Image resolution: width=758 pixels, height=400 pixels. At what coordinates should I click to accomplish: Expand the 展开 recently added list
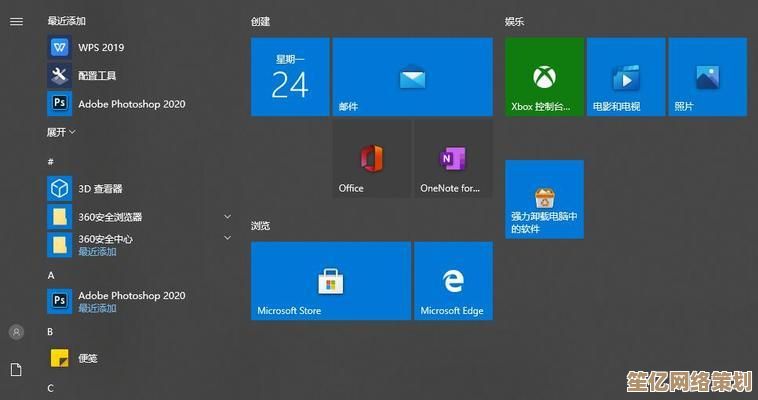tap(61, 132)
